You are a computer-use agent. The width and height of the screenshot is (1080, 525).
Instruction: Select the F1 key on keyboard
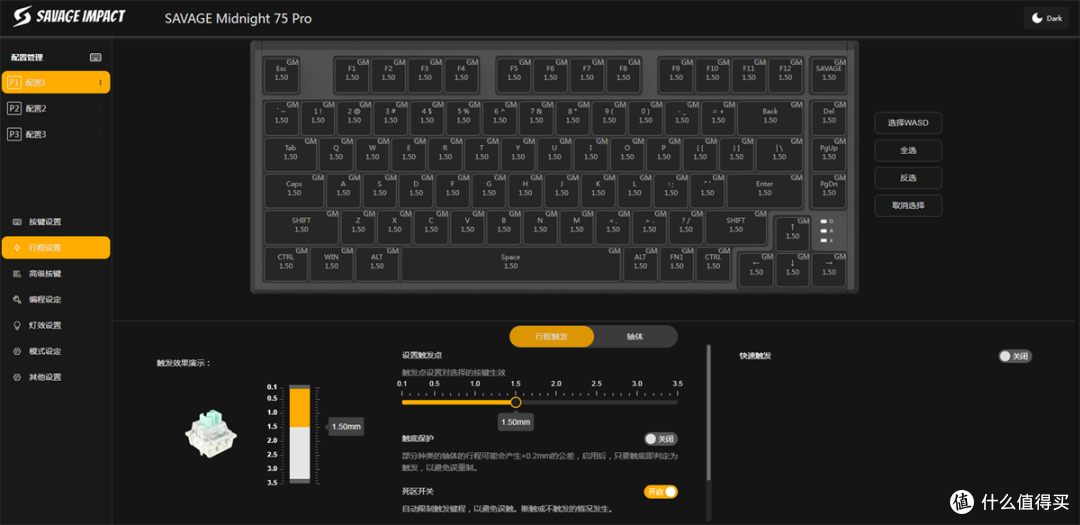coord(352,74)
